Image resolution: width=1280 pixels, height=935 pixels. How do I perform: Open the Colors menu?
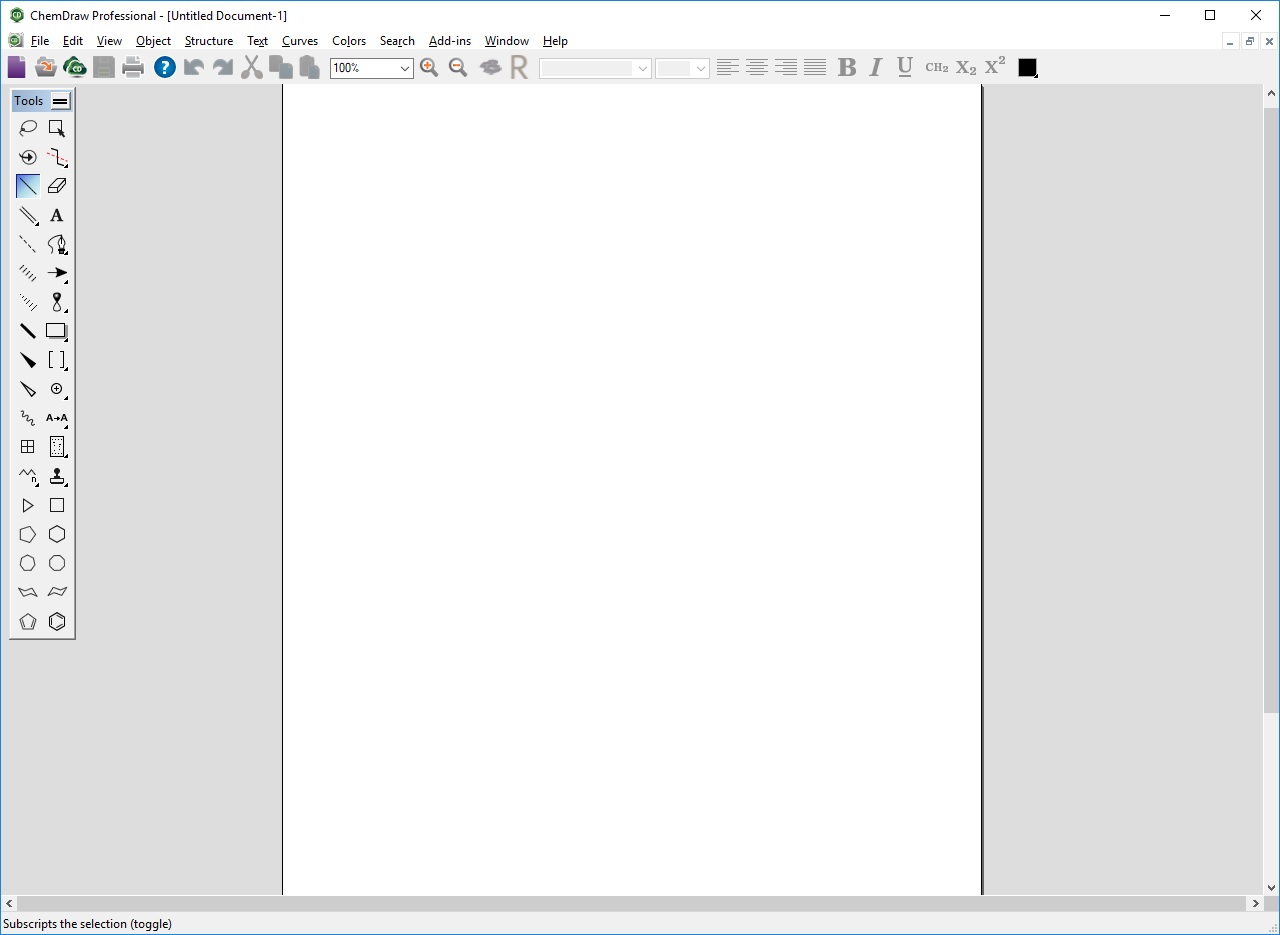[x=349, y=41]
